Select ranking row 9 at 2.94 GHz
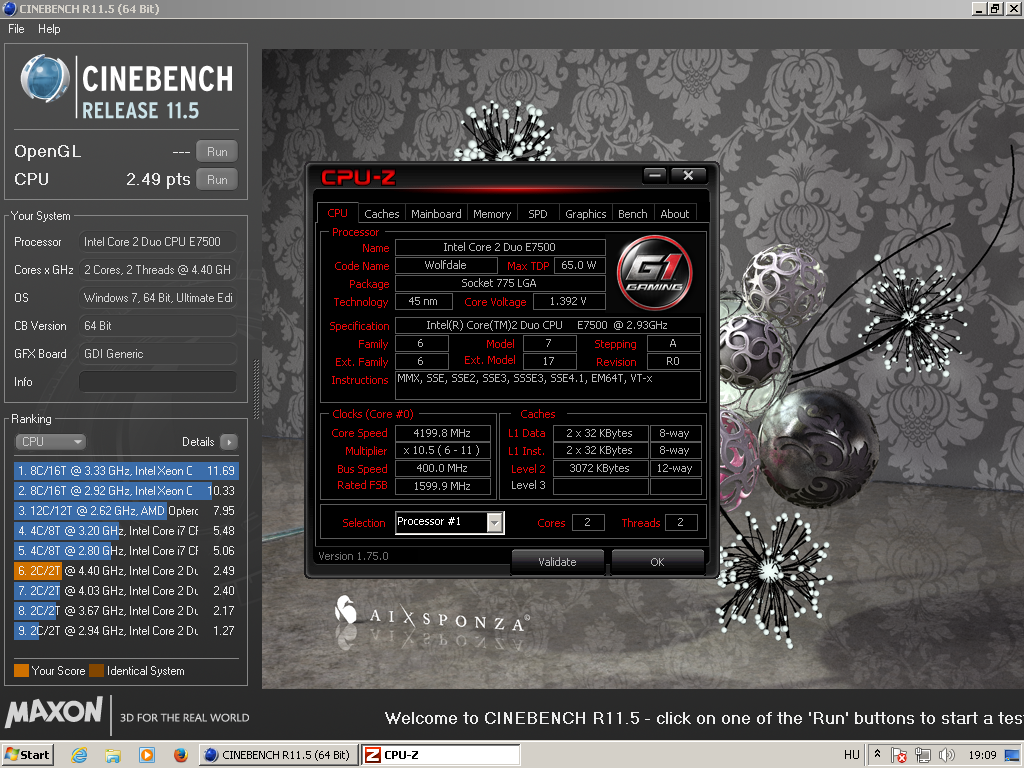Screen dimensions: 1024x768 point(125,631)
